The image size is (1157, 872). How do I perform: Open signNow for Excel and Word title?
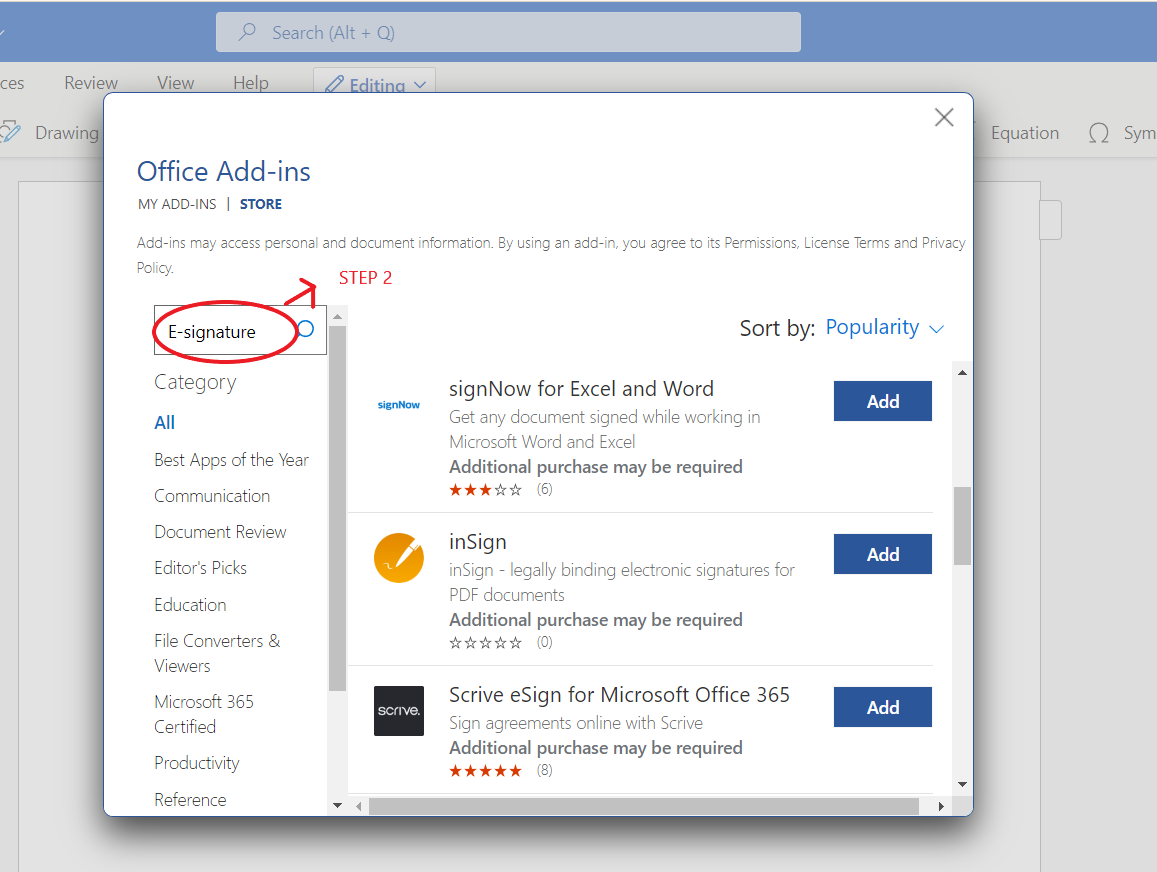point(581,389)
